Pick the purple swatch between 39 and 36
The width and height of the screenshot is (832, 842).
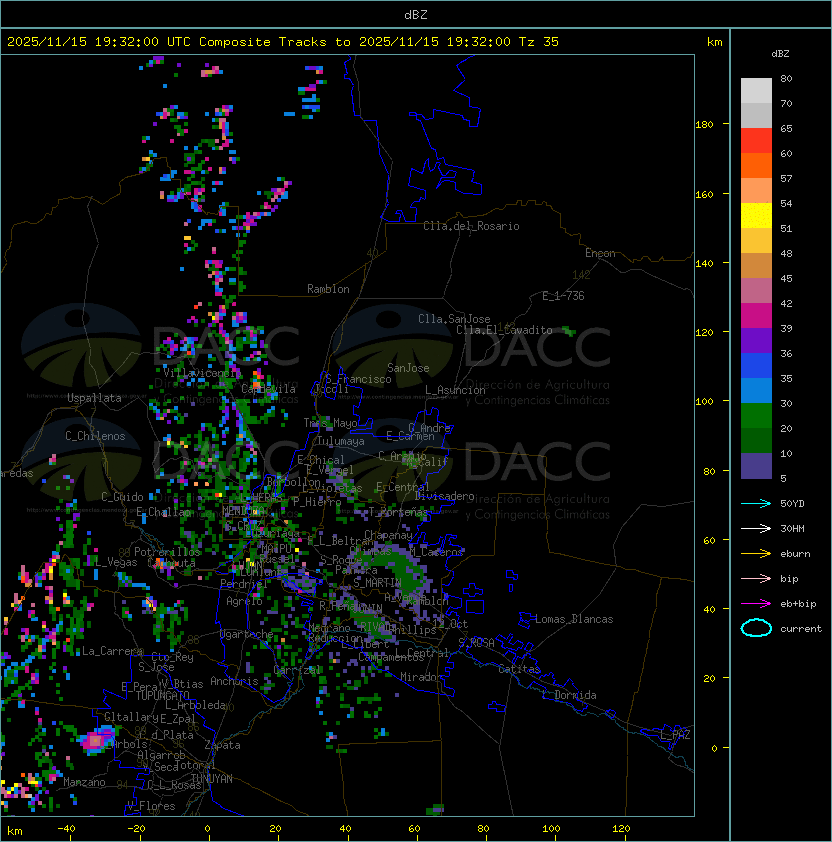(x=756, y=341)
